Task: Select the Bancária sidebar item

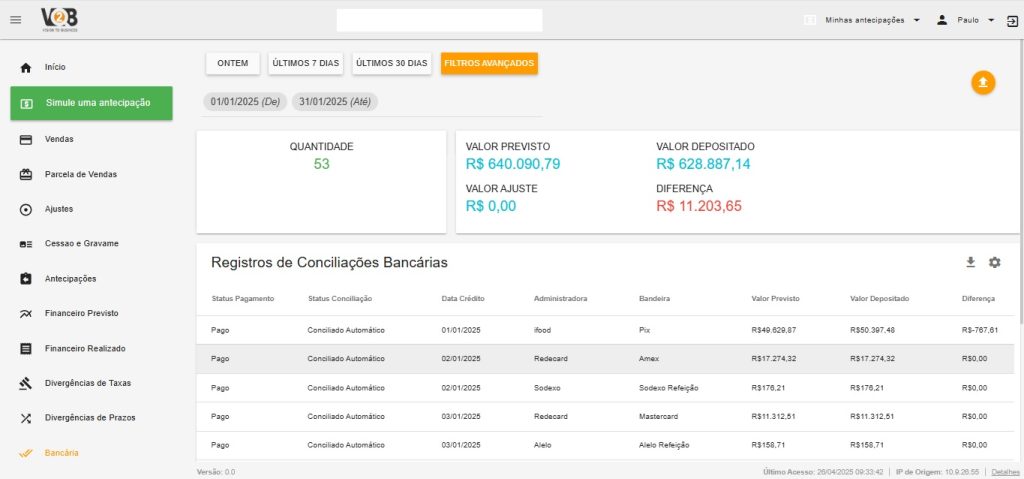Action: [x=61, y=453]
